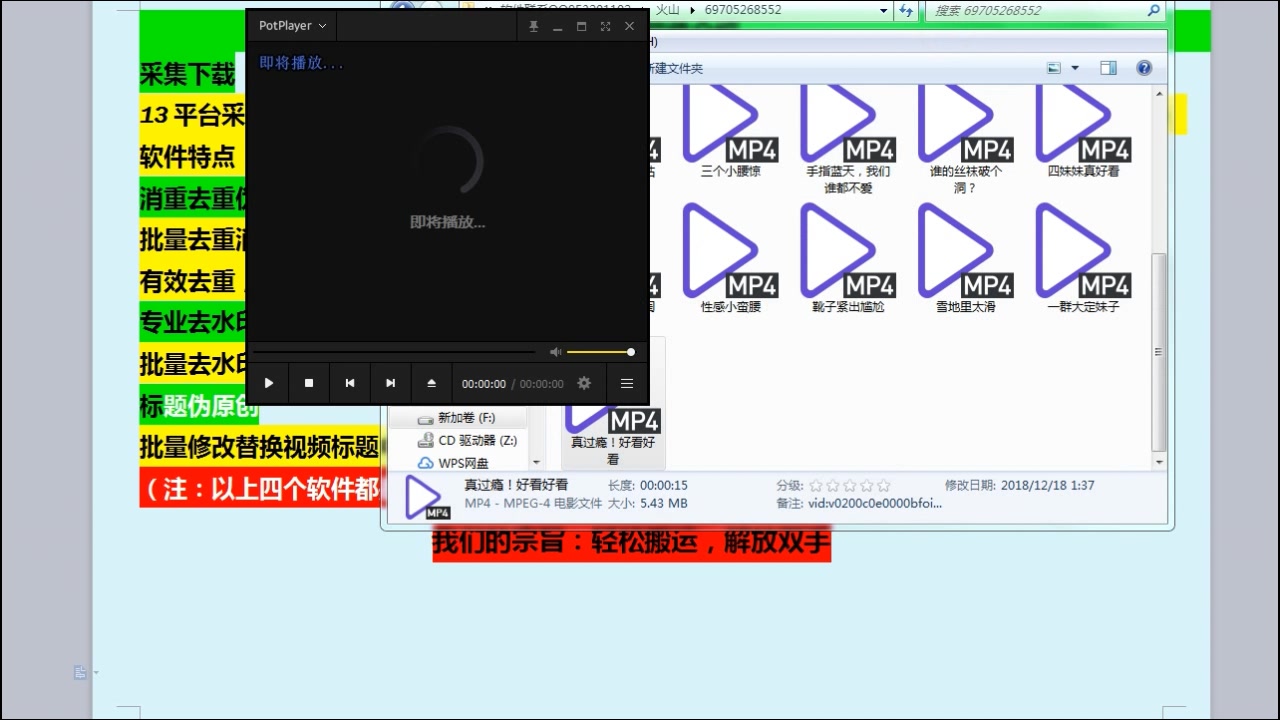Select 新加卷 (F:) in the navigation pane
Viewport: 1280px width, 720px height.
(466, 418)
